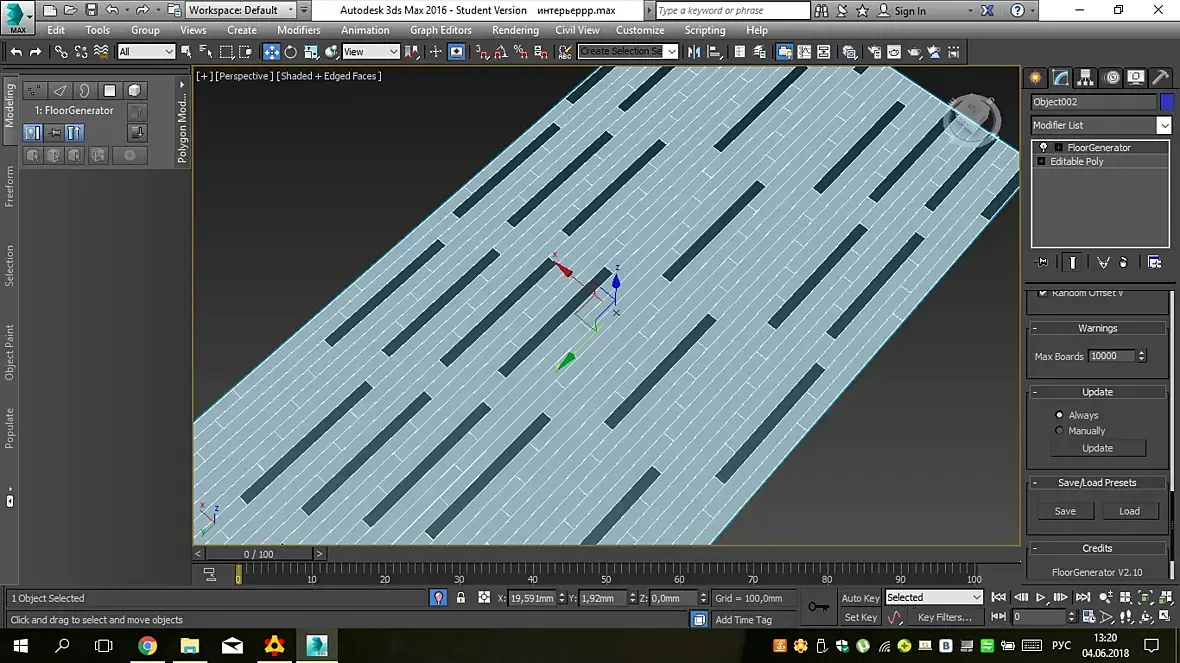1180x663 pixels.
Task: Open the Create panel star icon
Action: coord(1035,78)
